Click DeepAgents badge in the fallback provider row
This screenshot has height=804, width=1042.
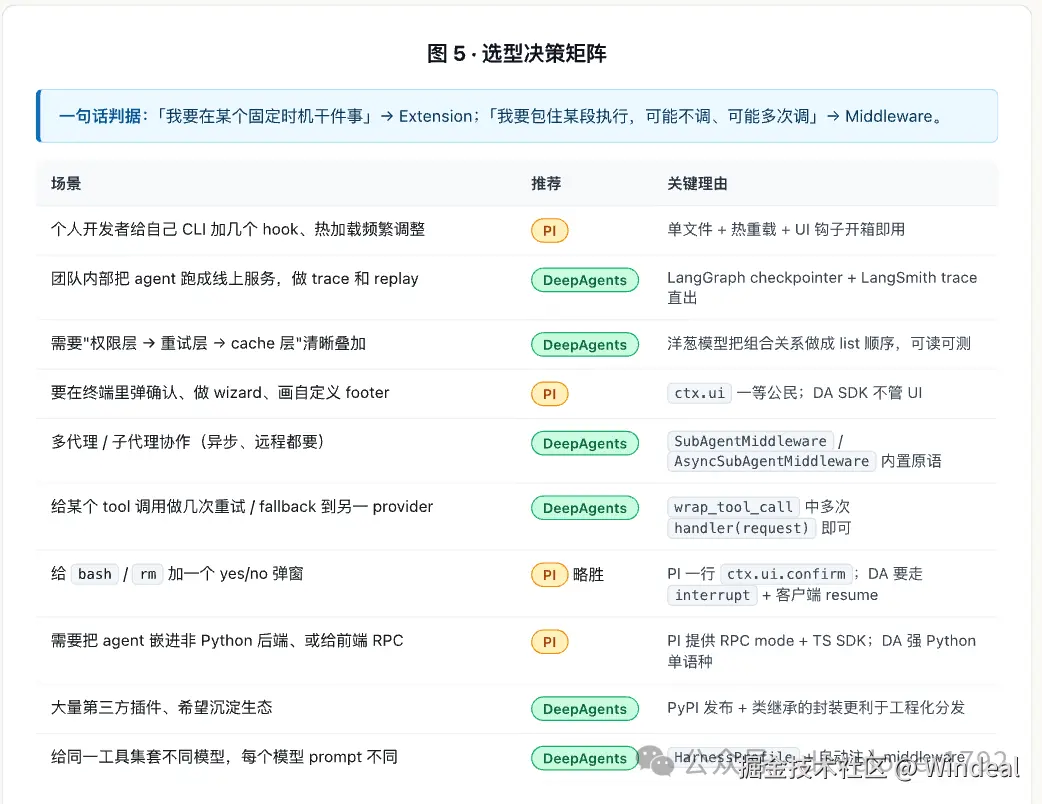(584, 508)
